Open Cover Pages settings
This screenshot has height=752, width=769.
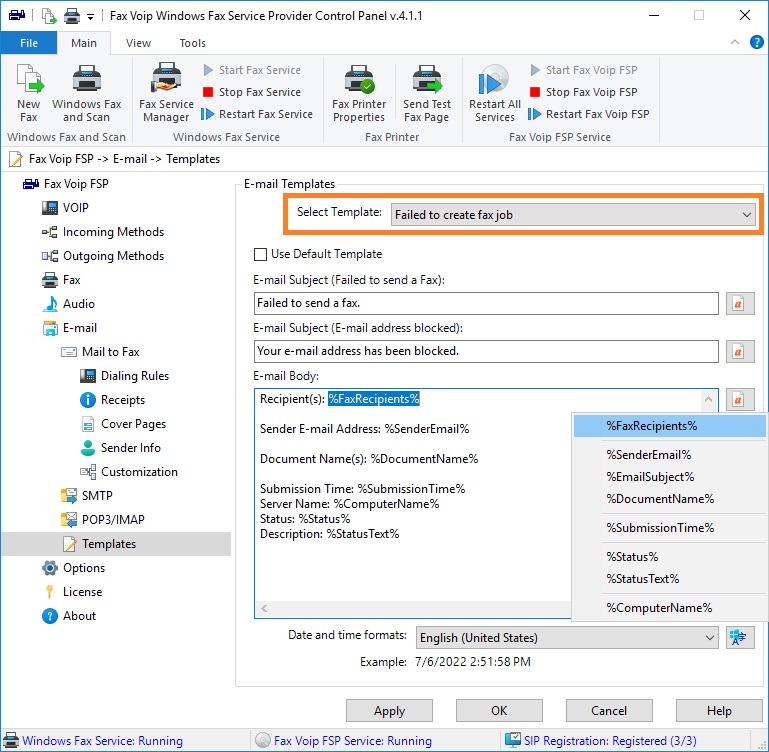tap(124, 424)
